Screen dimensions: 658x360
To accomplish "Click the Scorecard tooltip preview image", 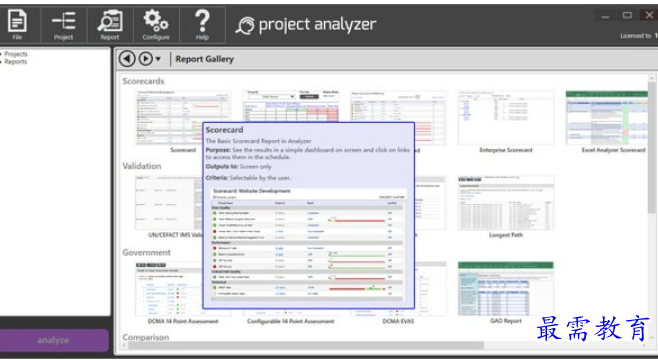I will tap(308, 244).
